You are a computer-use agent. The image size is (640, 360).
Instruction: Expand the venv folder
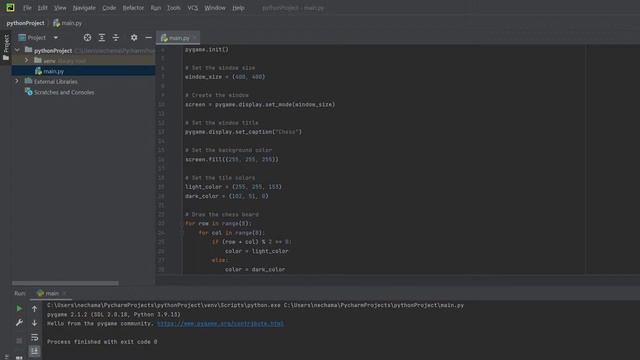(27, 60)
